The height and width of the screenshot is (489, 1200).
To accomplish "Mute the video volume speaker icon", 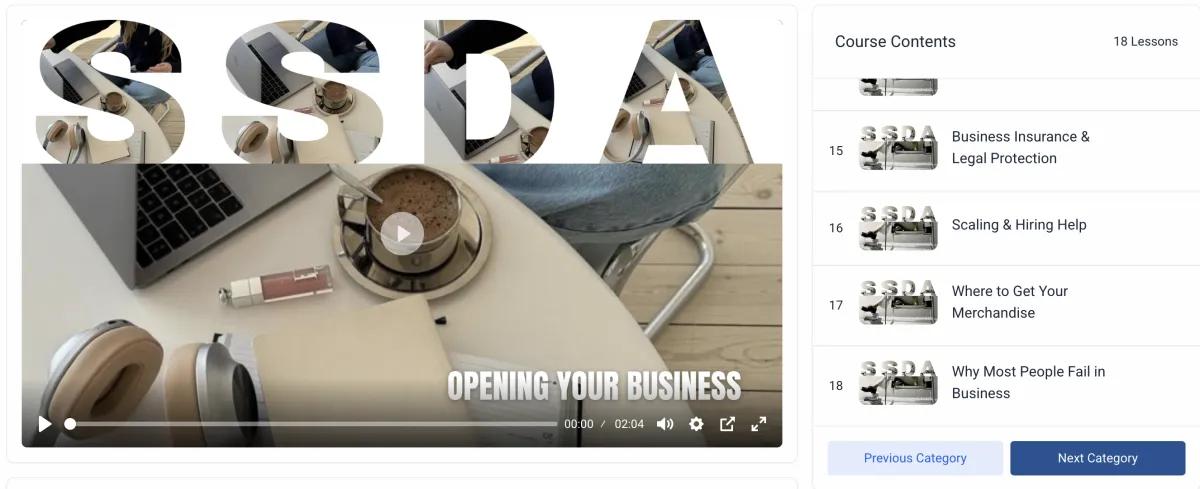I will 665,424.
